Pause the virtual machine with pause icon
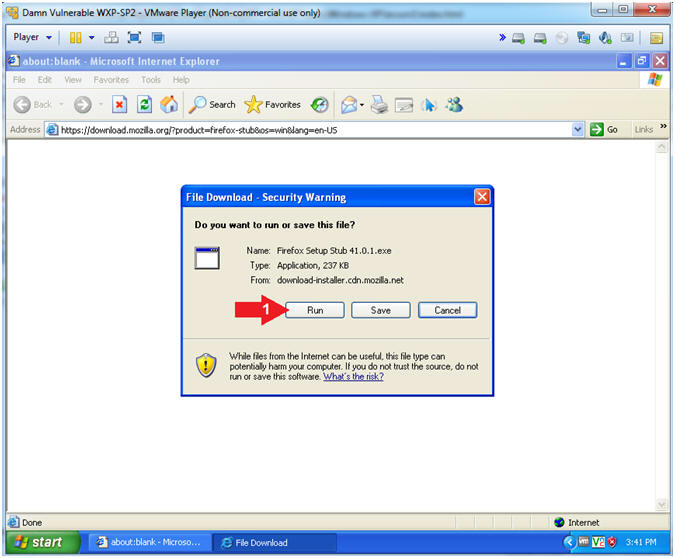 tap(76, 37)
